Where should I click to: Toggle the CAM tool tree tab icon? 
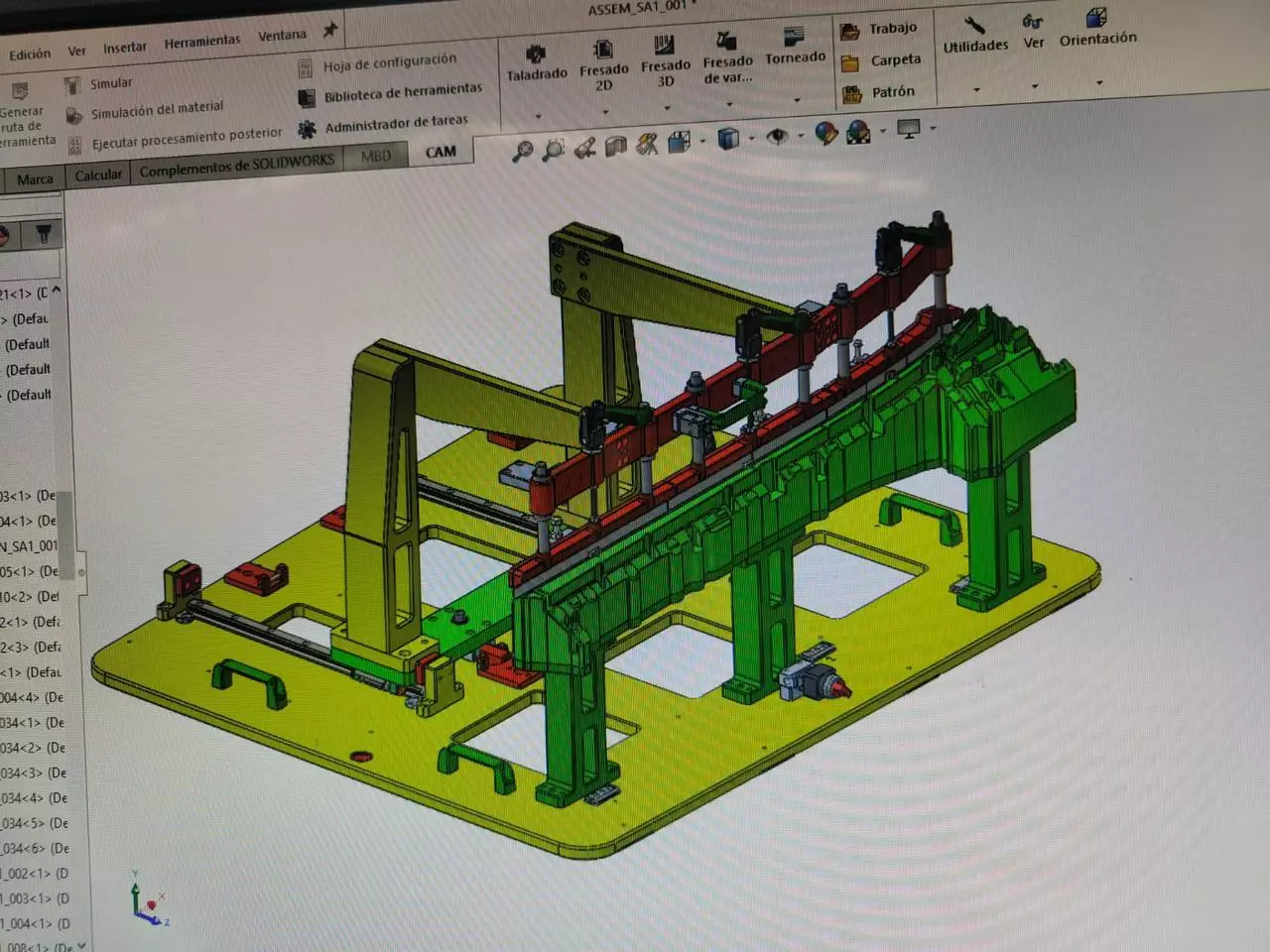click(43, 234)
